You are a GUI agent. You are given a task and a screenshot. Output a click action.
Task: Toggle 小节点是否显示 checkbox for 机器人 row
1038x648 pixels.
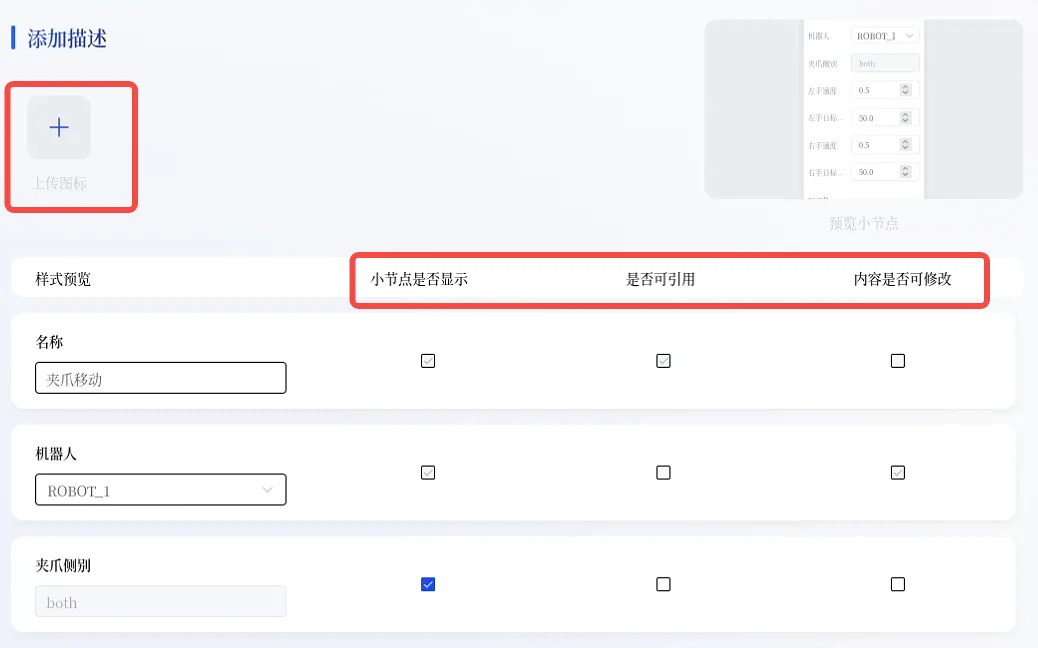428,473
